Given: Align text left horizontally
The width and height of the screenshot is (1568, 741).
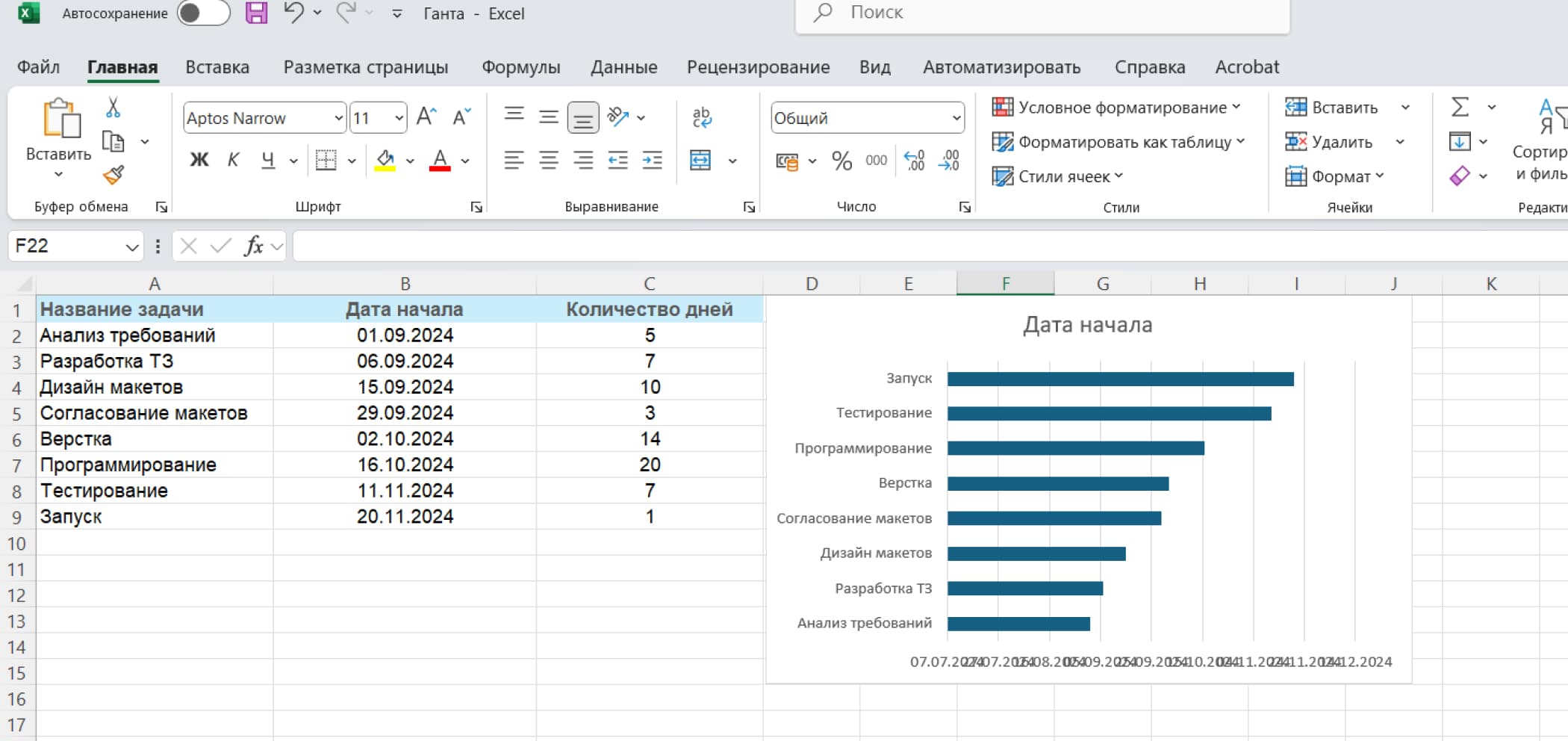Looking at the screenshot, I should click(514, 160).
